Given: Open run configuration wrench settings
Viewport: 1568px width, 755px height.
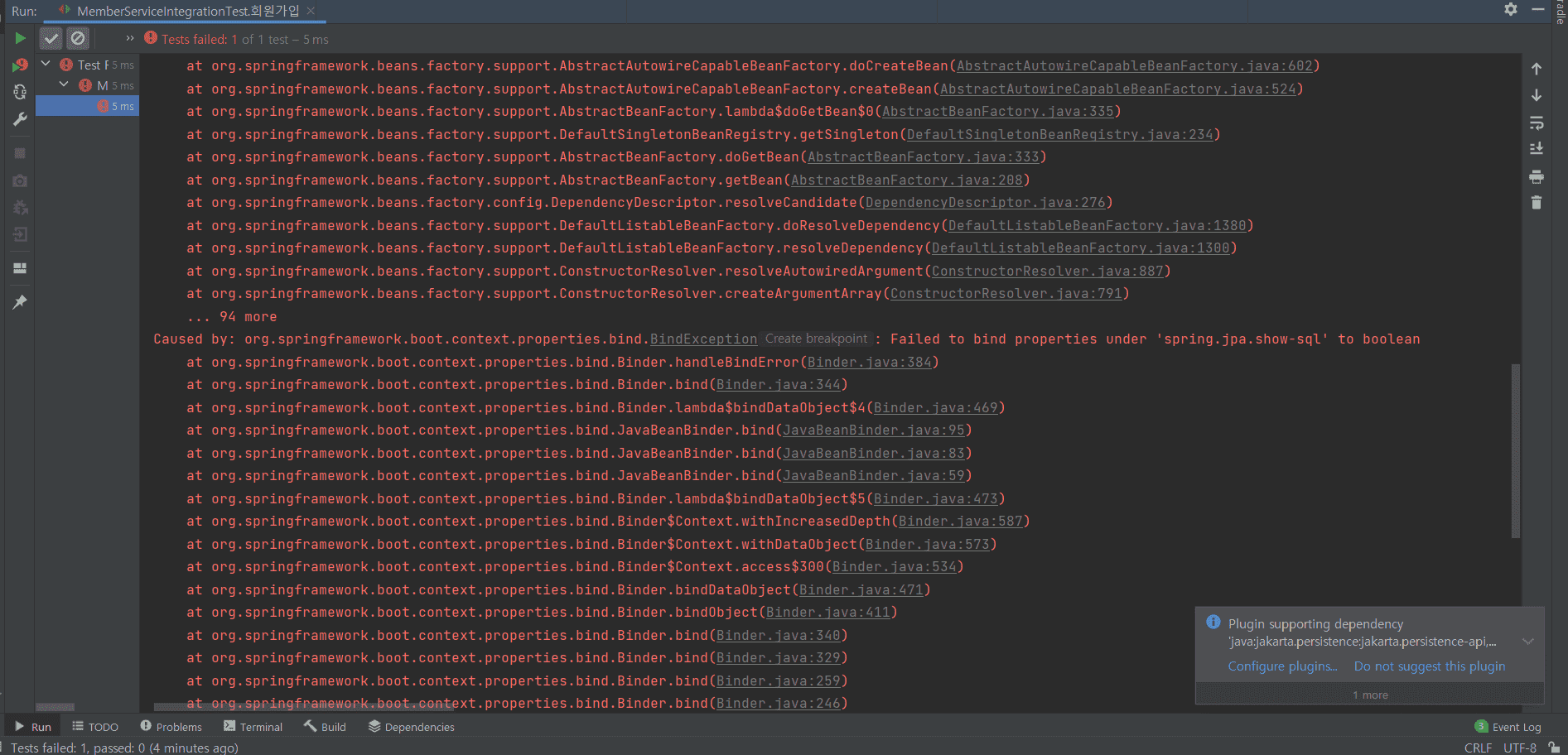Looking at the screenshot, I should [x=20, y=119].
